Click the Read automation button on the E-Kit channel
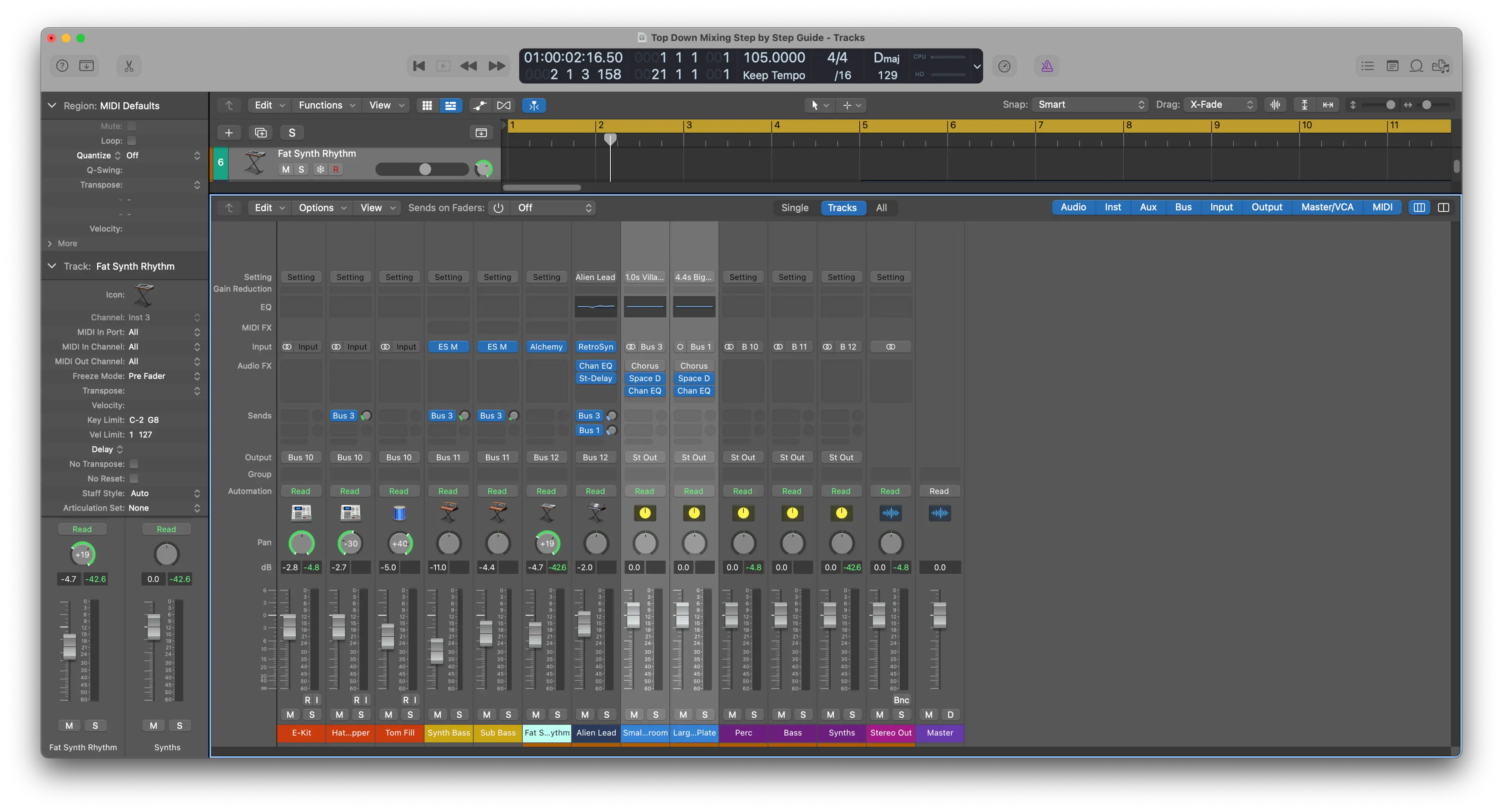Image resolution: width=1503 pixels, height=812 pixels. 301,491
